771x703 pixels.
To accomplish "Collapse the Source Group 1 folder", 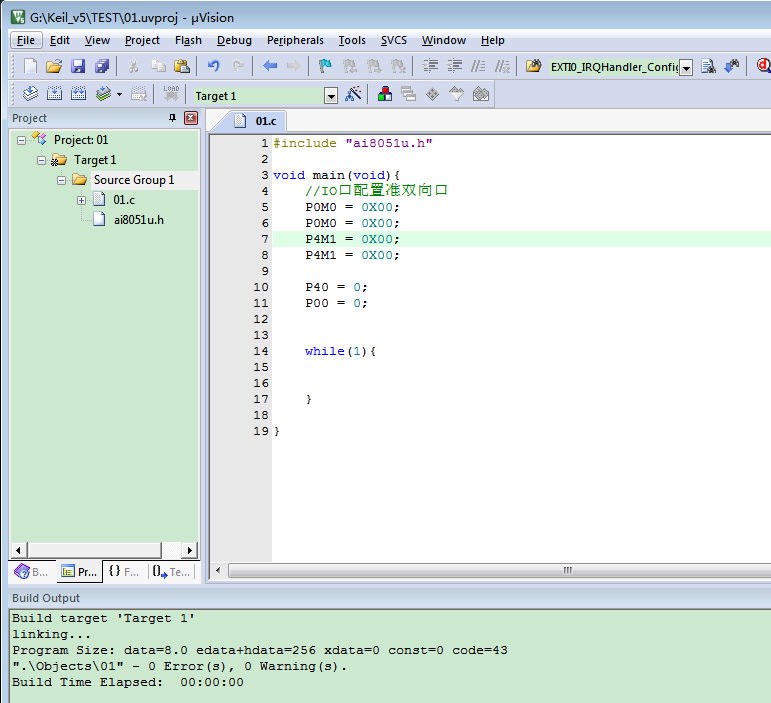I will [61, 180].
